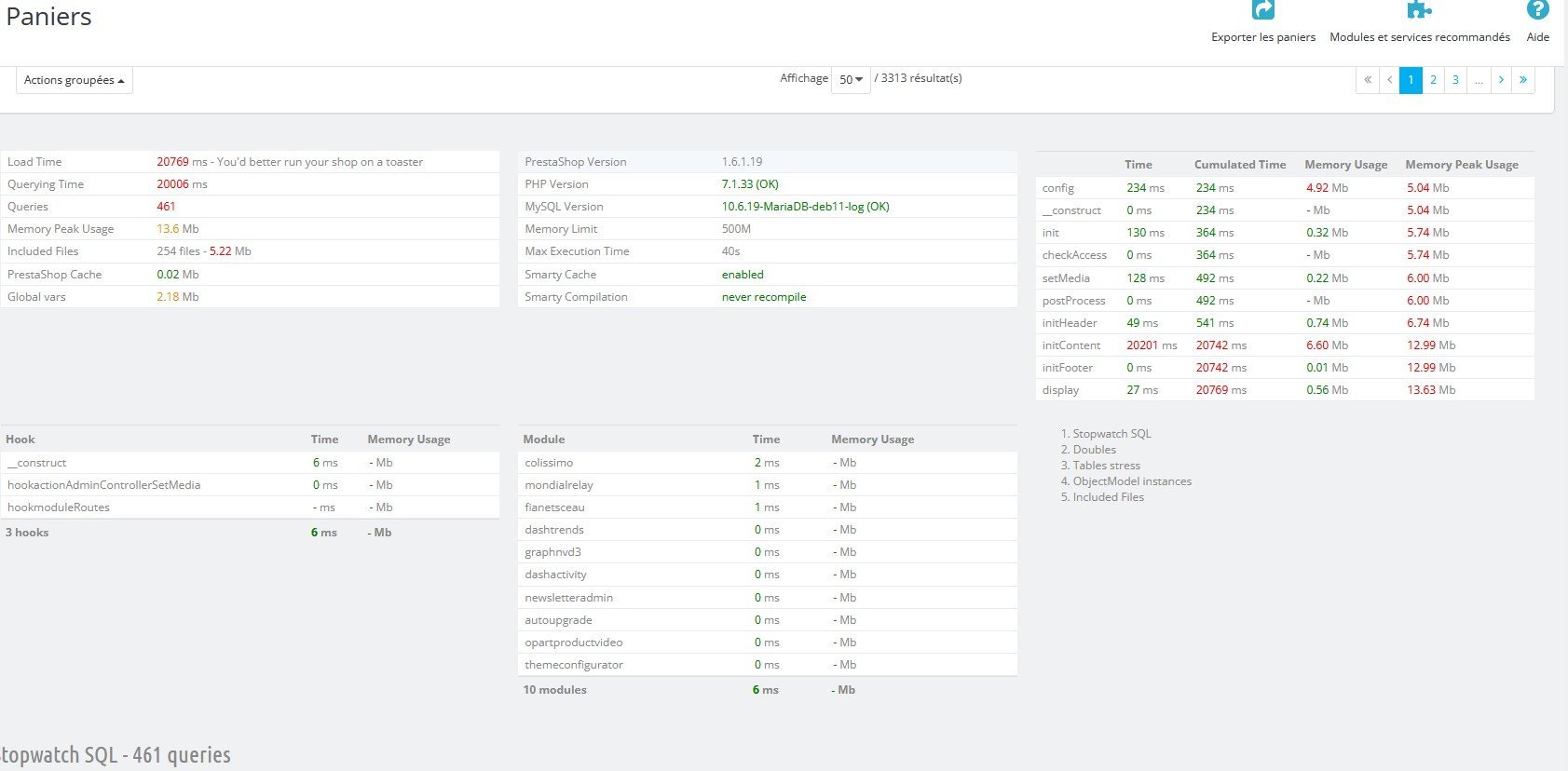Open the ObjectModel instances link
Screen dimensions: 1568x771
(x=1132, y=481)
